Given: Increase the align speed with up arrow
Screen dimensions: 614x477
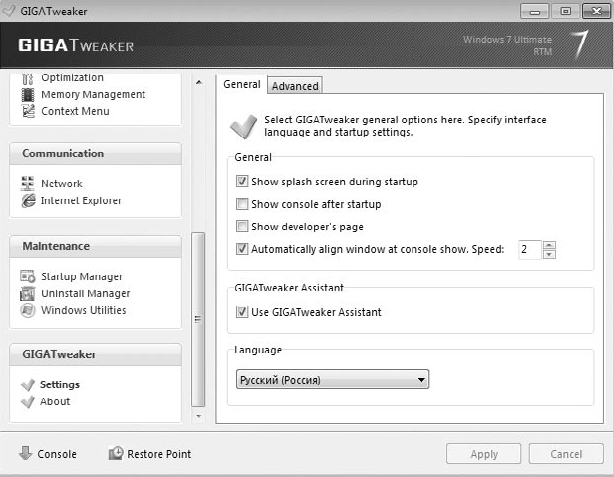Looking at the screenshot, I should point(549,245).
